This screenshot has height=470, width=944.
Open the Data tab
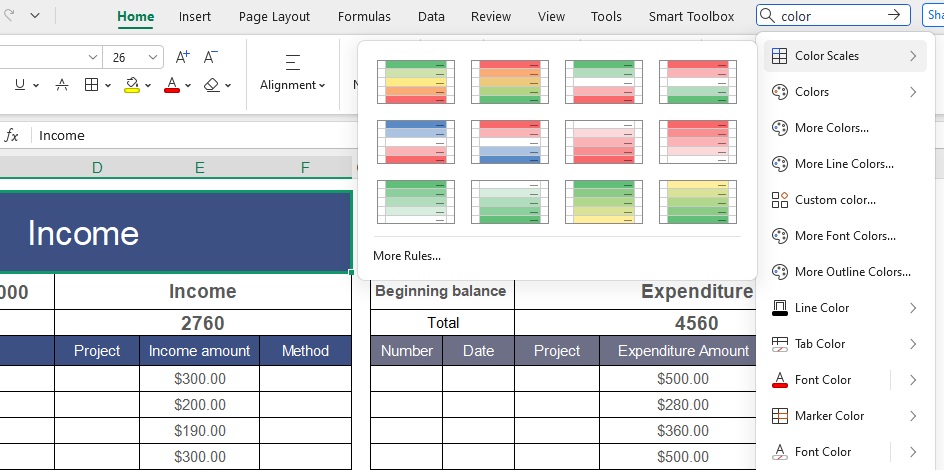point(431,17)
